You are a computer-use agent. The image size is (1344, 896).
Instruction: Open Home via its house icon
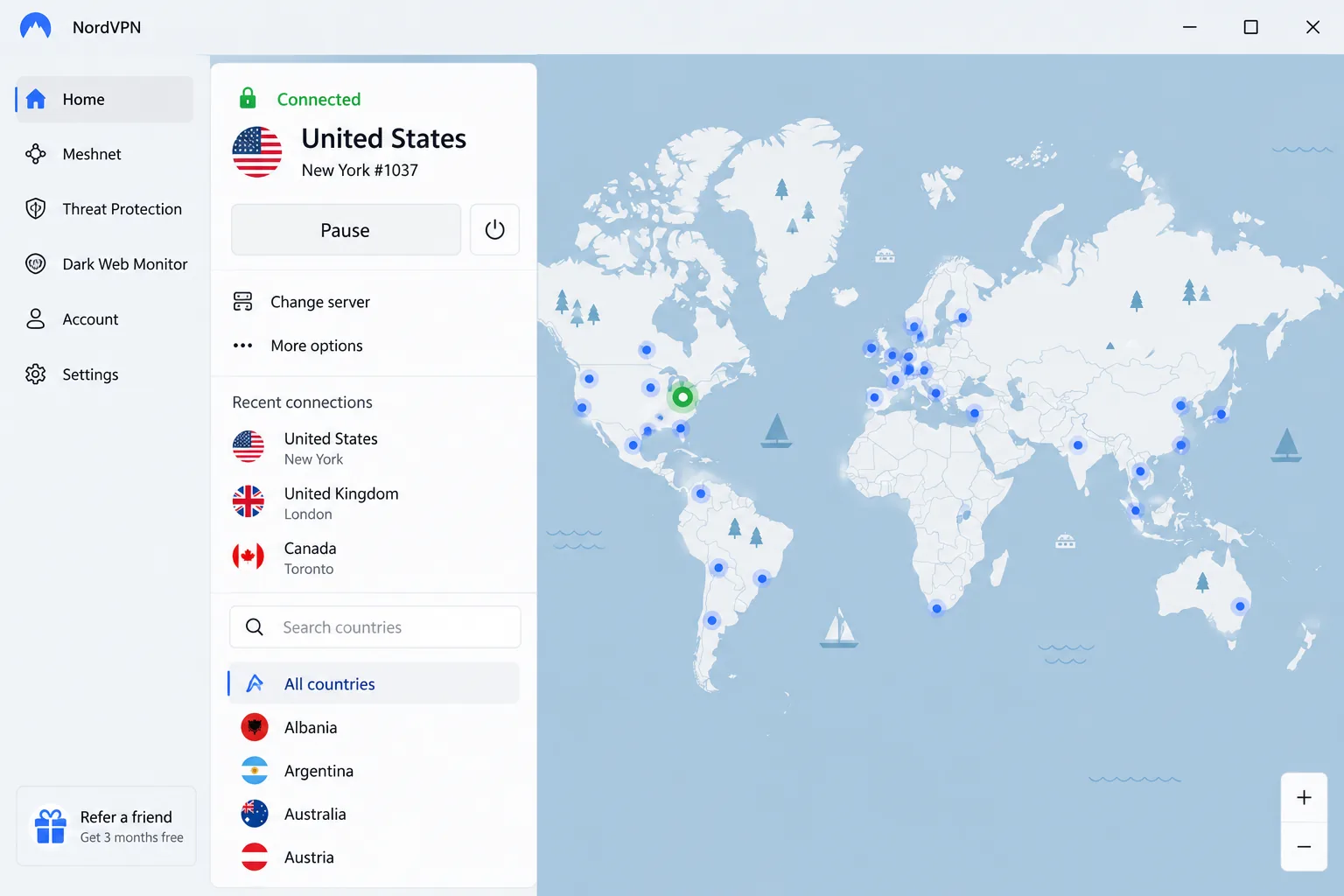[36, 99]
